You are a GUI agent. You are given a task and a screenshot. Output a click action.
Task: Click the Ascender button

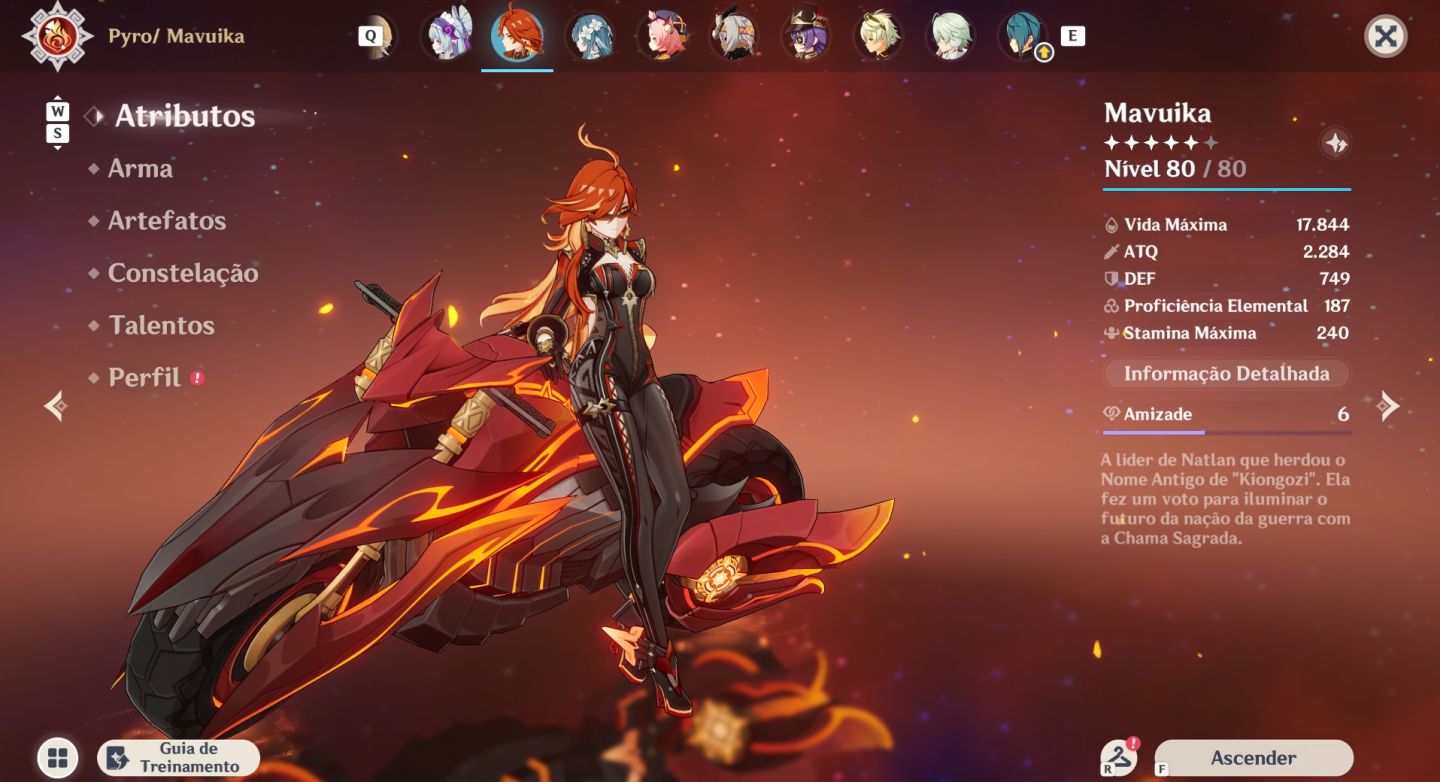click(1253, 758)
